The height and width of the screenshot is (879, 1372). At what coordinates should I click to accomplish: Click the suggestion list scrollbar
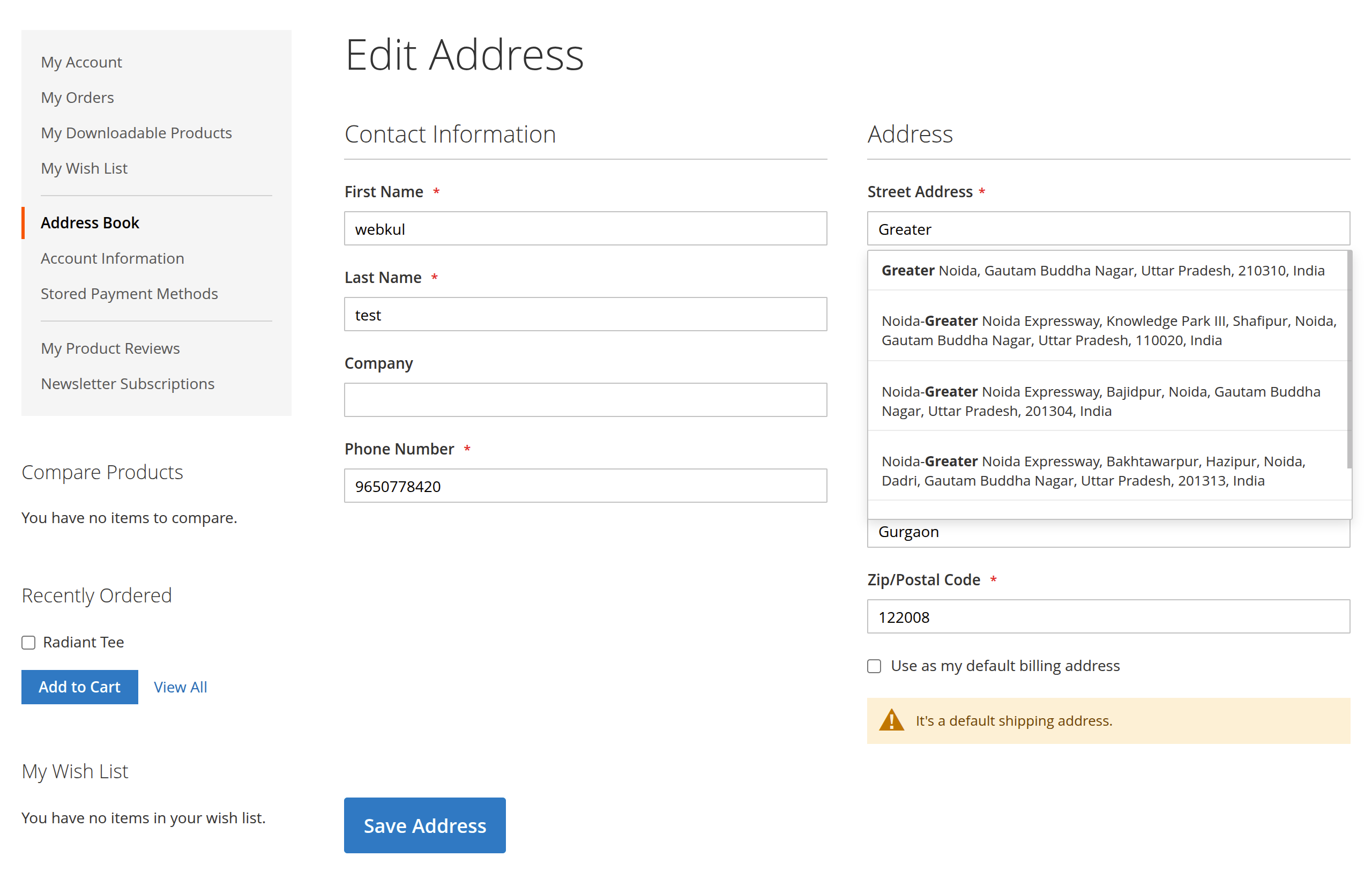click(x=1349, y=360)
